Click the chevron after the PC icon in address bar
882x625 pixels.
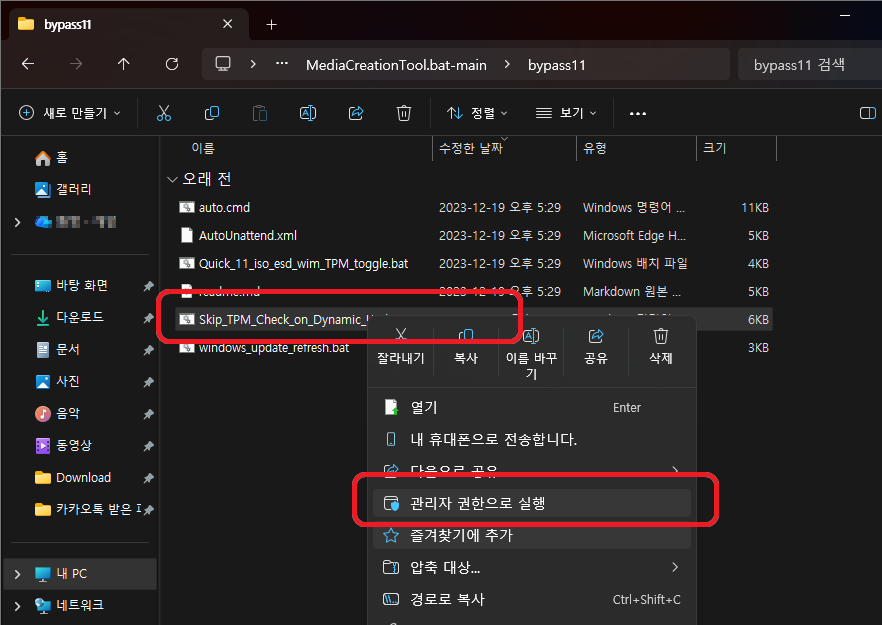tap(253, 64)
